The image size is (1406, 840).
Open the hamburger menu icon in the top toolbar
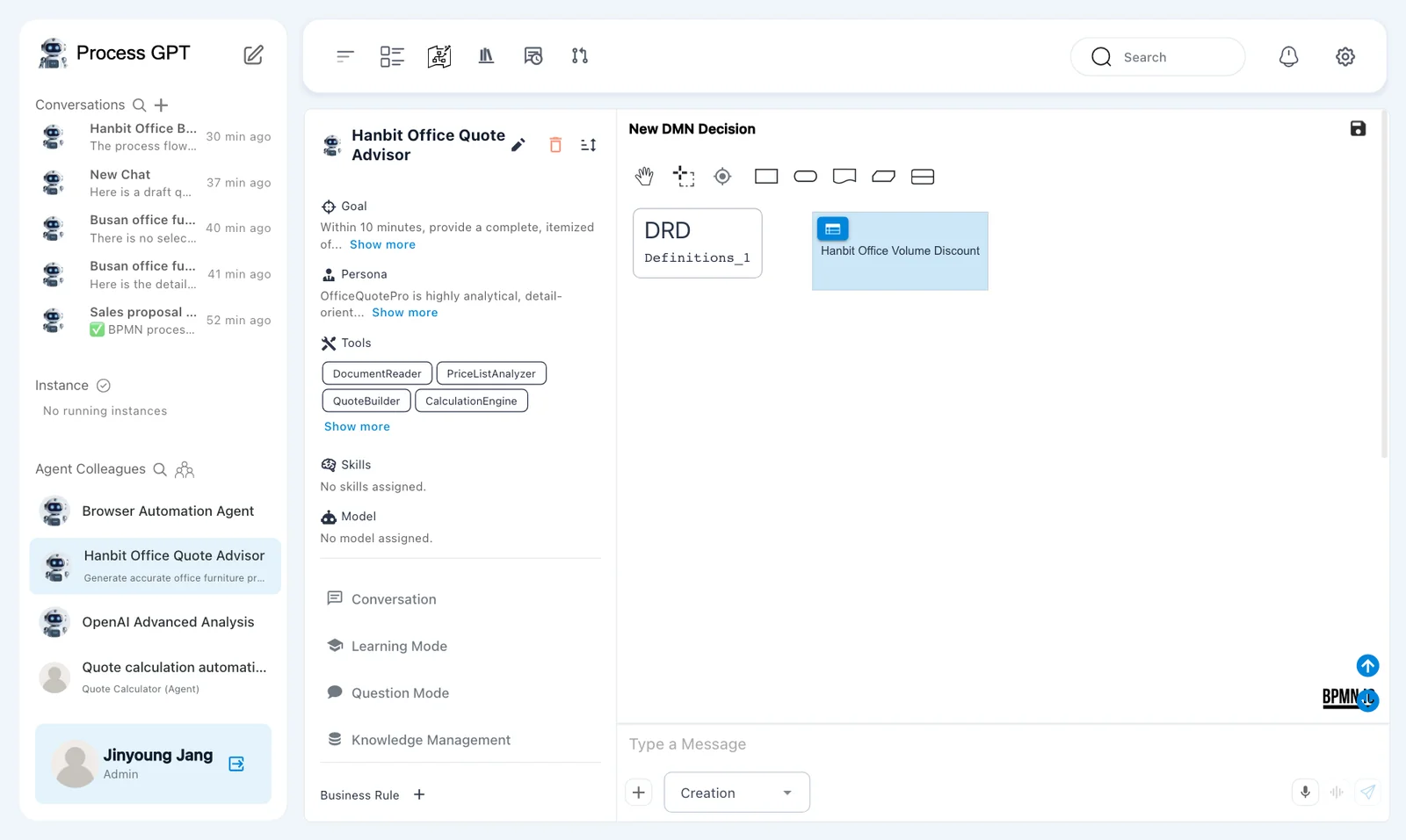click(x=344, y=56)
